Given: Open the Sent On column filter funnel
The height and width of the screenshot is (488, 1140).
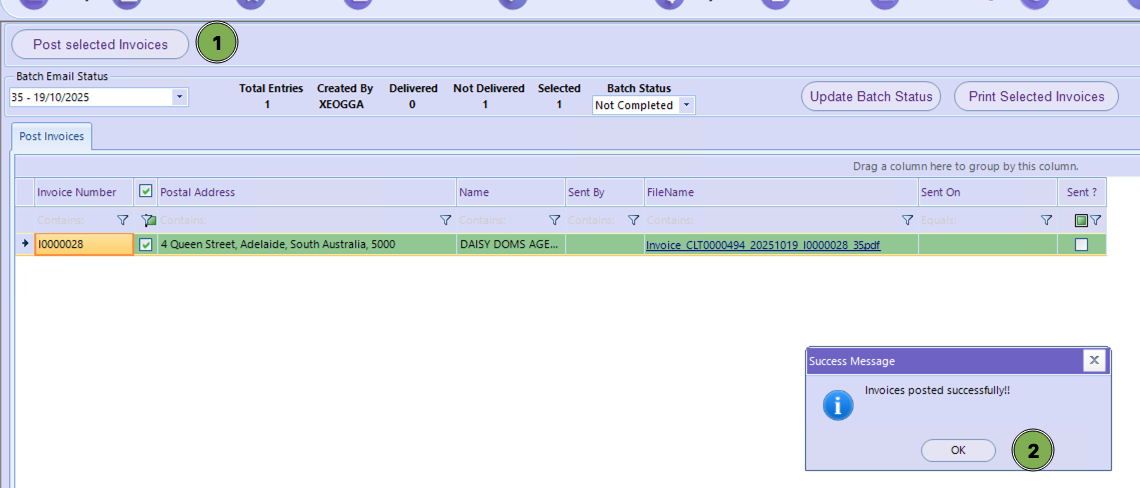Looking at the screenshot, I should (x=1046, y=220).
